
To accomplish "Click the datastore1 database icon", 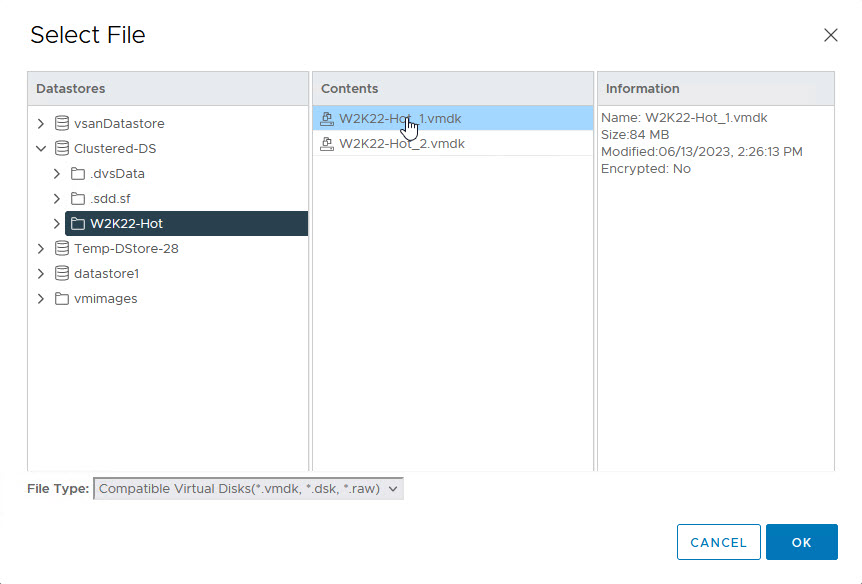I will [62, 274].
